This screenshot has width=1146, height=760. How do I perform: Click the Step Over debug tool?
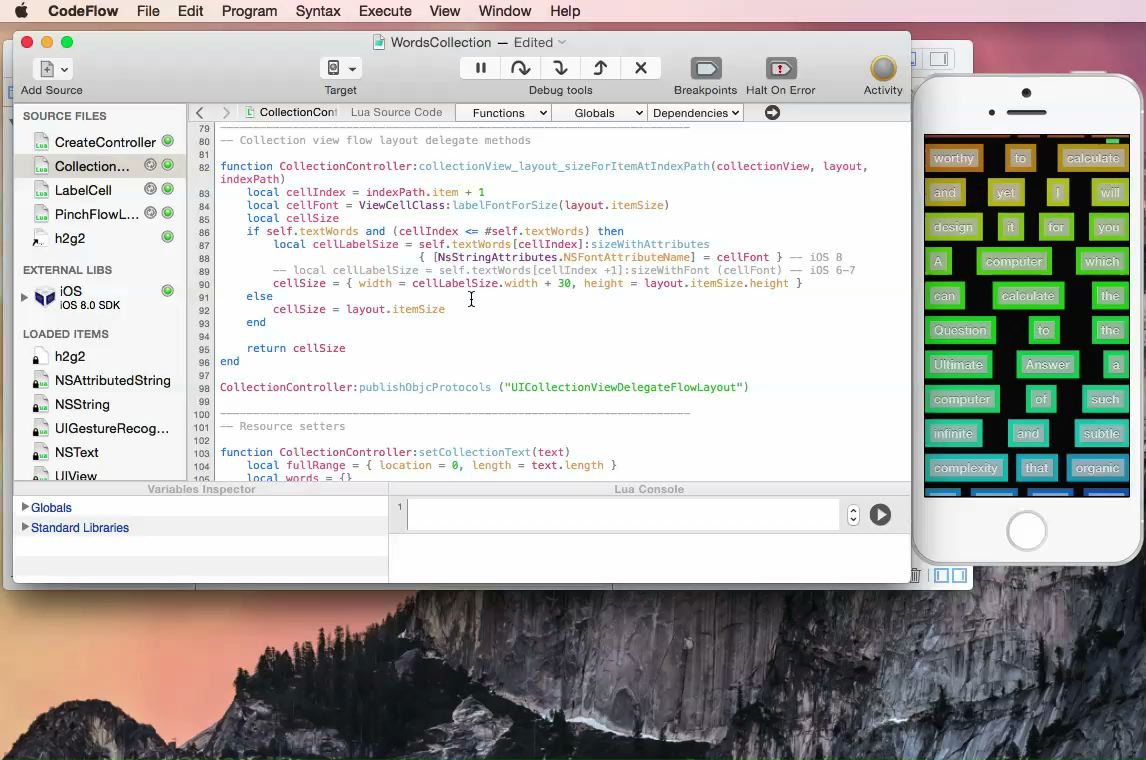tap(520, 68)
